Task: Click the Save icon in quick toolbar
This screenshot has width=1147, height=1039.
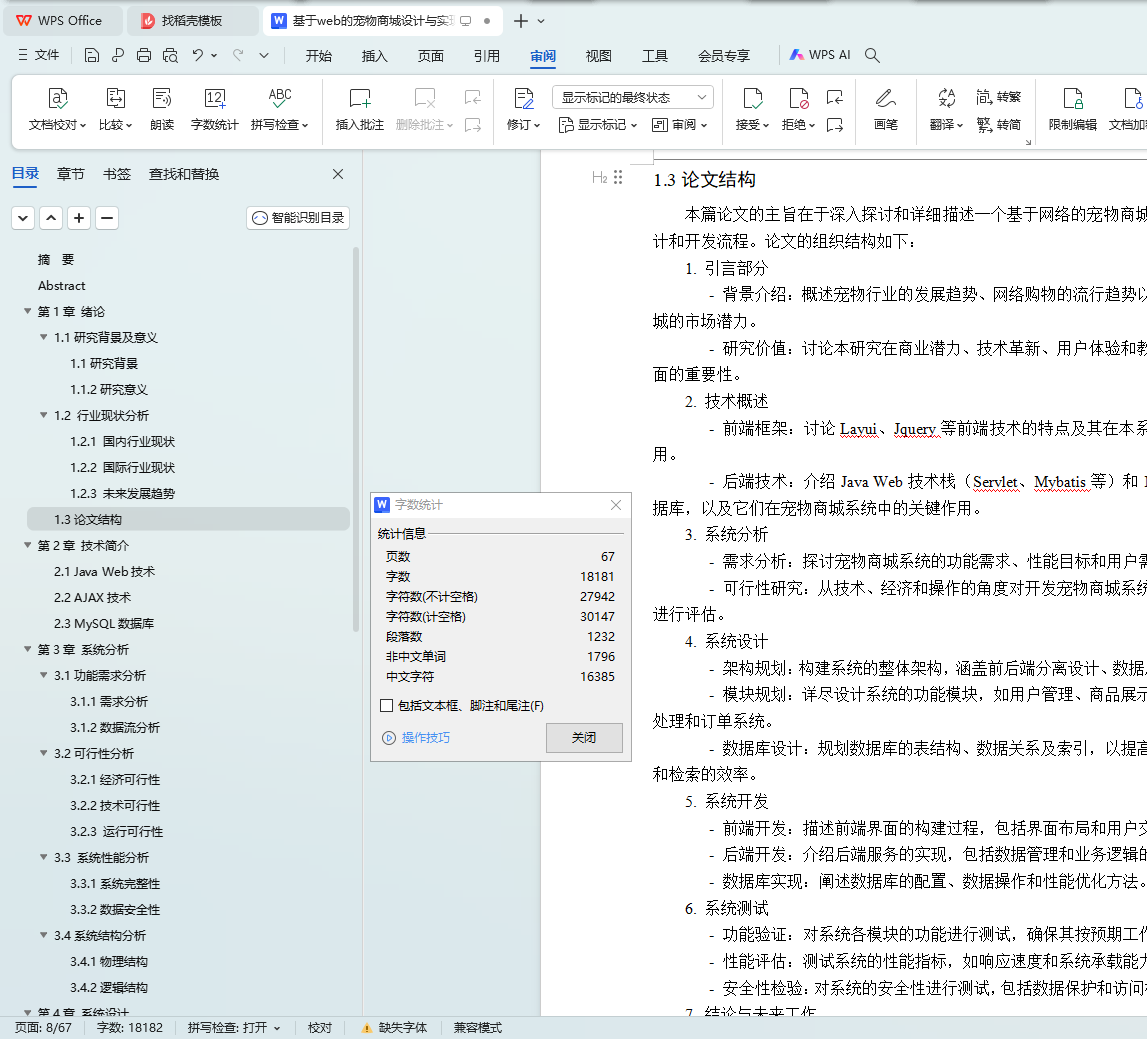Action: coord(91,55)
